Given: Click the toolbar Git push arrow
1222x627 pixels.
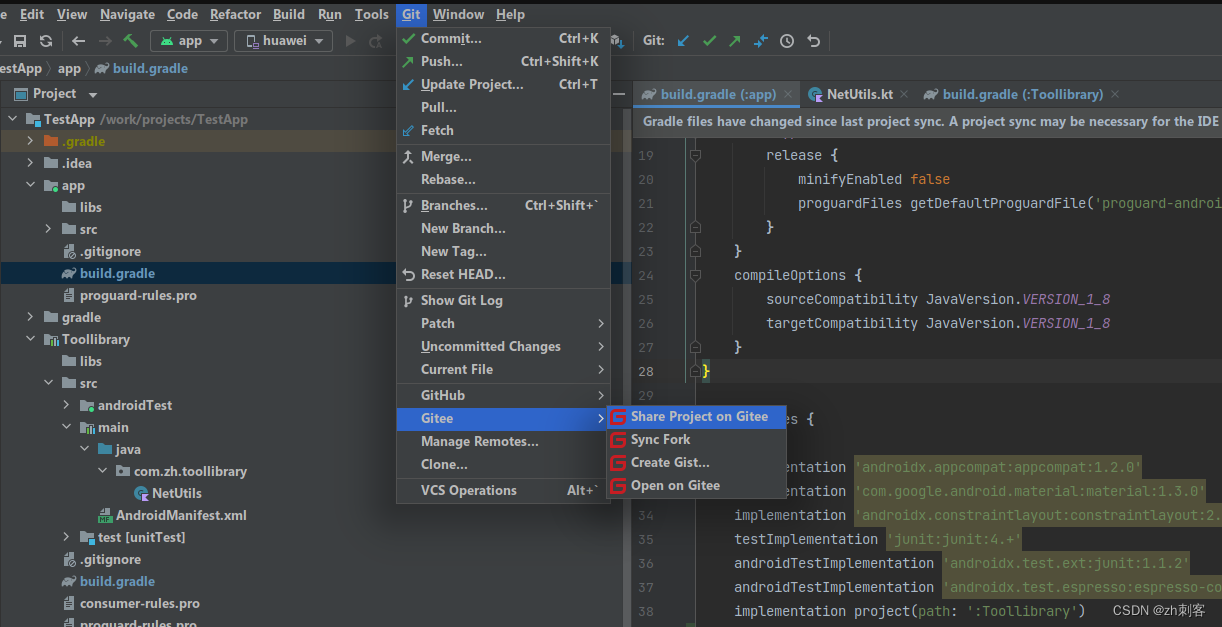Looking at the screenshot, I should (x=735, y=41).
